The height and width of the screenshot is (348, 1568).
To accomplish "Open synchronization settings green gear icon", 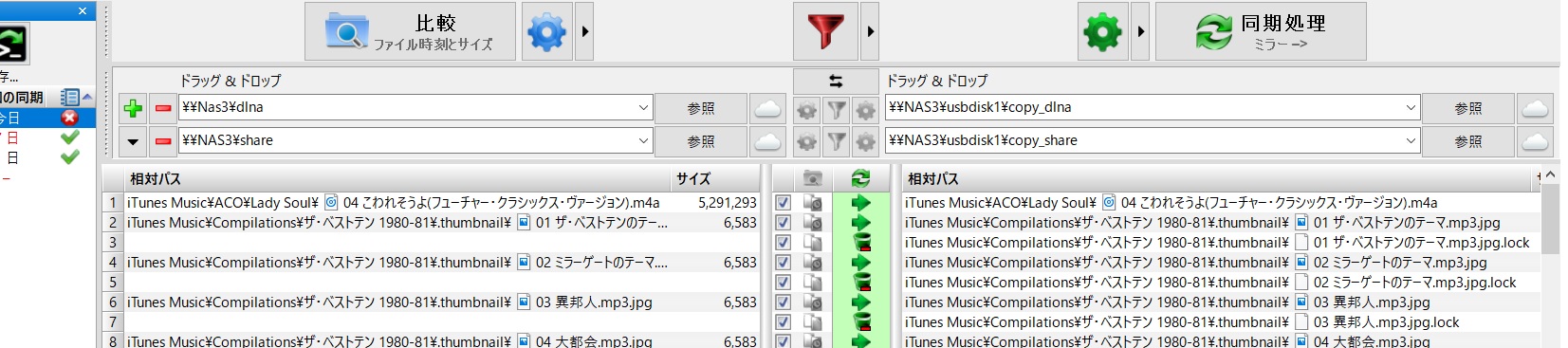I will (x=1103, y=31).
